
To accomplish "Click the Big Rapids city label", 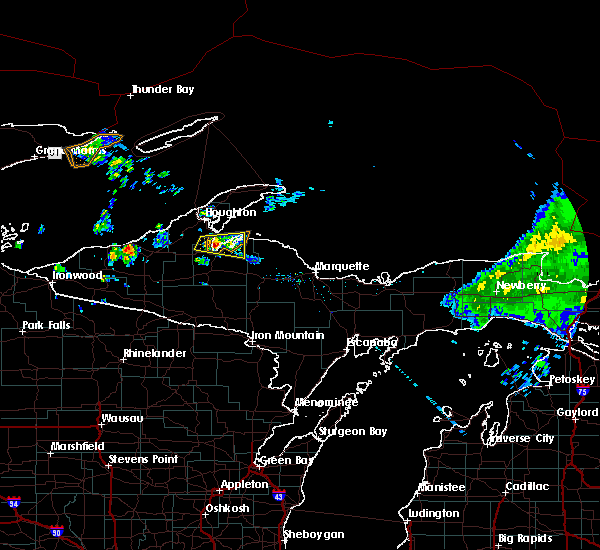I will [x=525, y=539].
